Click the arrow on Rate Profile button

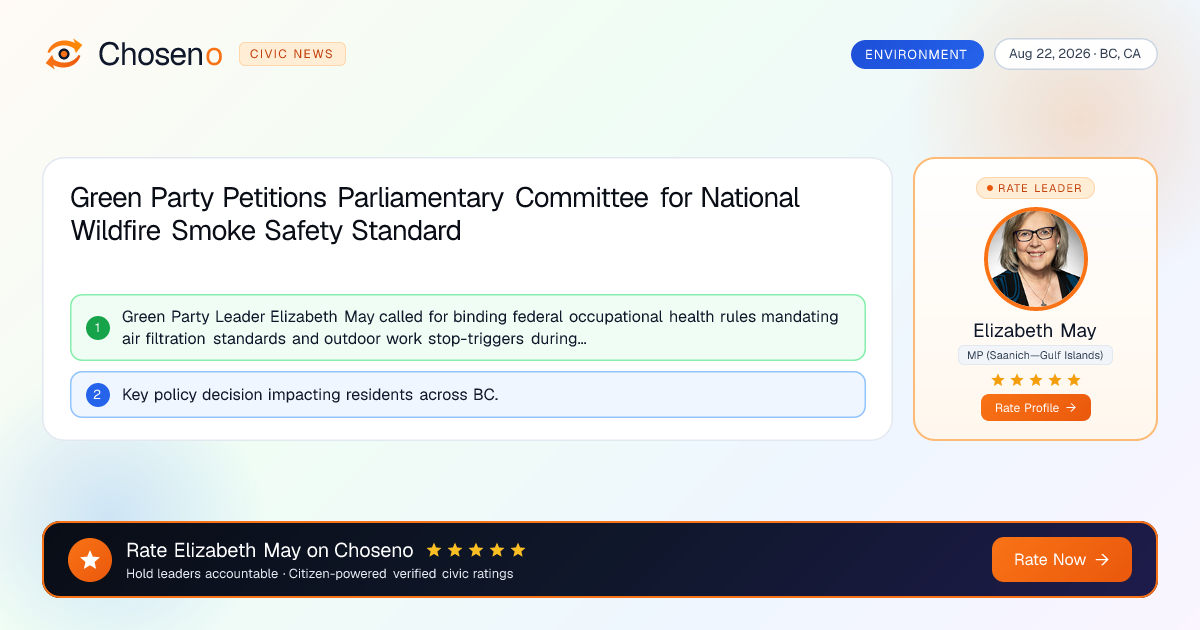coord(1071,408)
